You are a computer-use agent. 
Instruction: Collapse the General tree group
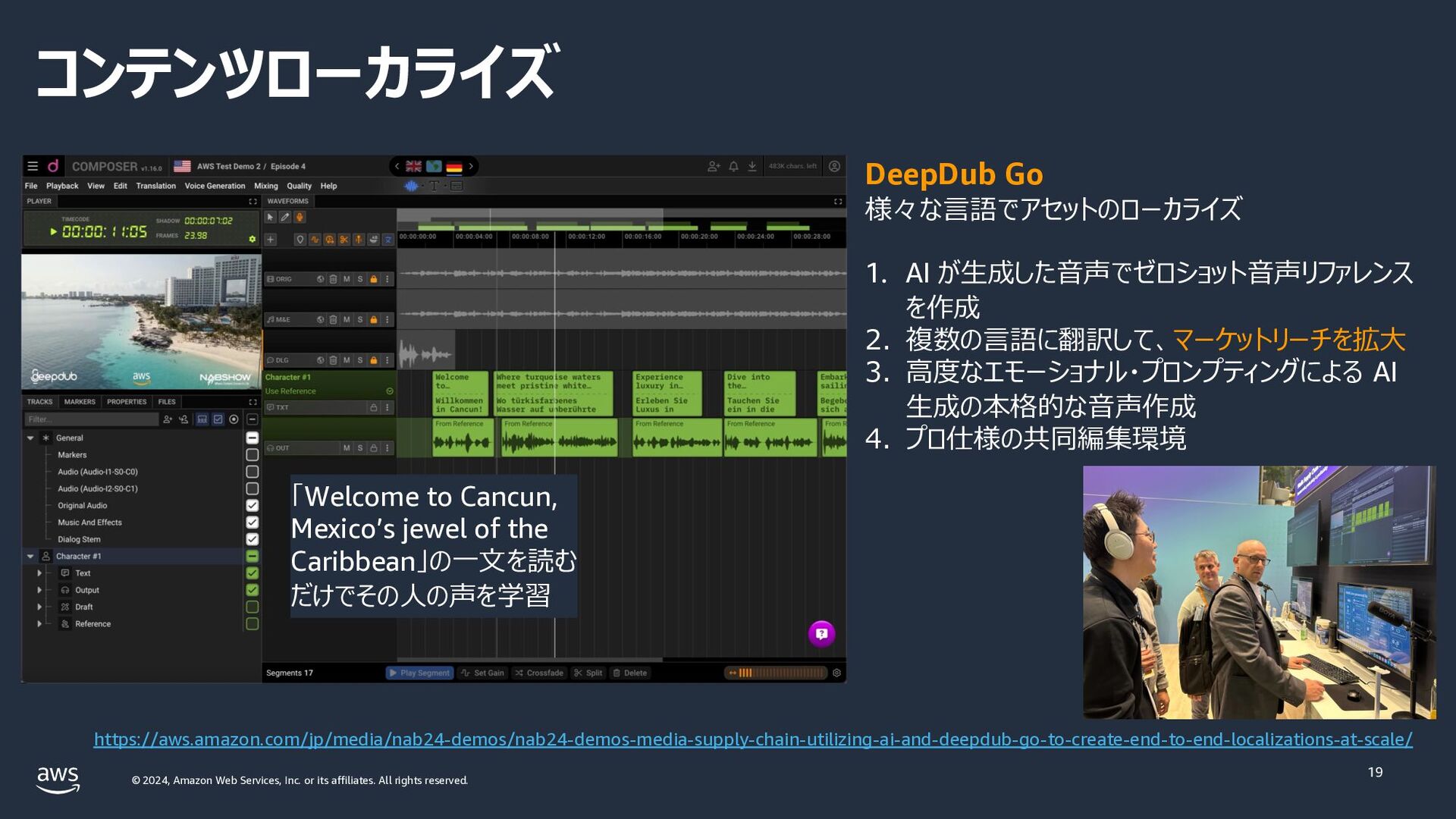(30, 438)
